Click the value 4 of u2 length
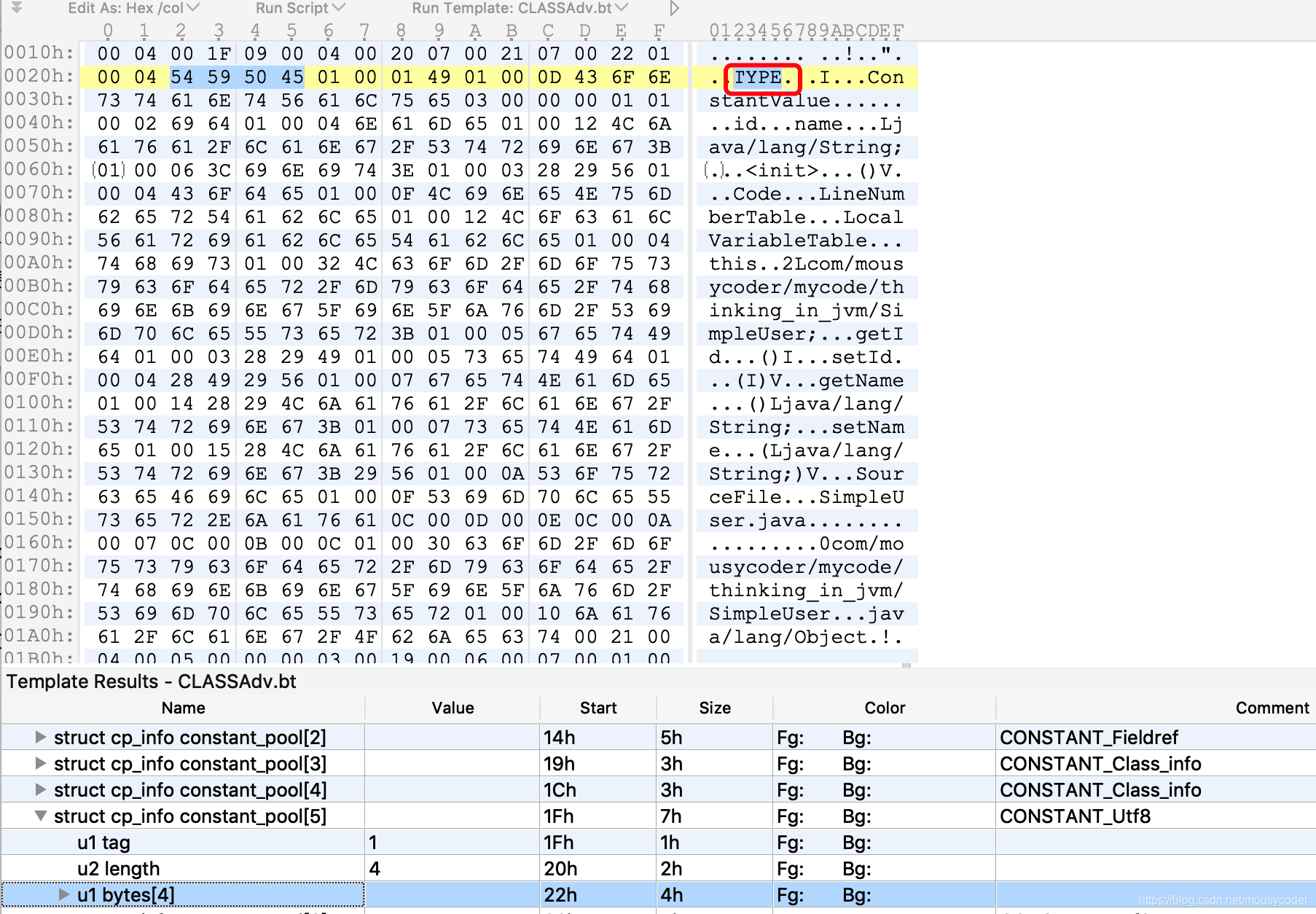 [x=375, y=869]
